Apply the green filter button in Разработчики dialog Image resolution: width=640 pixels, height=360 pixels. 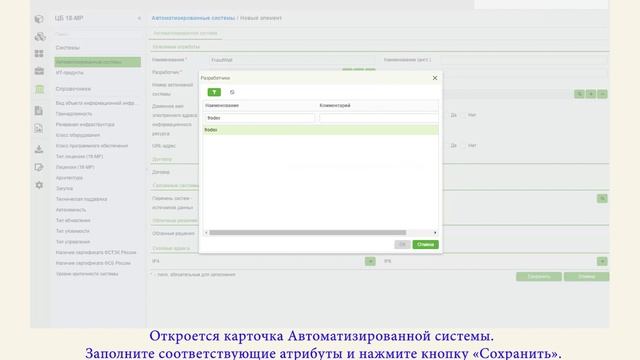coord(214,92)
